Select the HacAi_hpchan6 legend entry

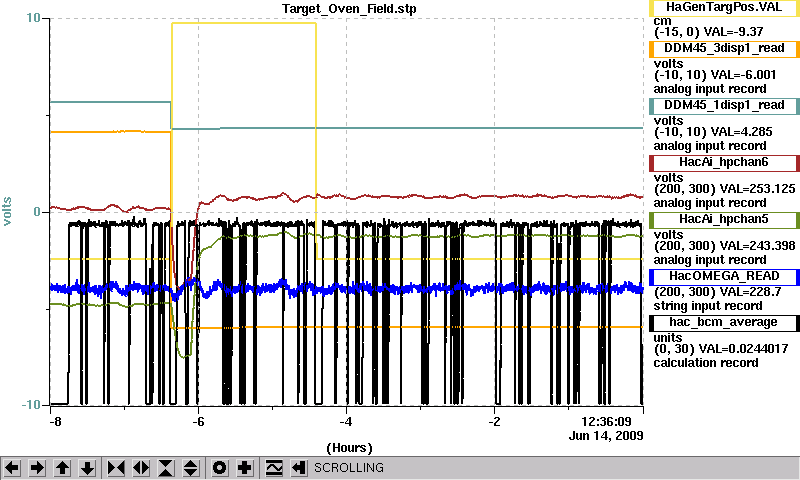click(724, 163)
